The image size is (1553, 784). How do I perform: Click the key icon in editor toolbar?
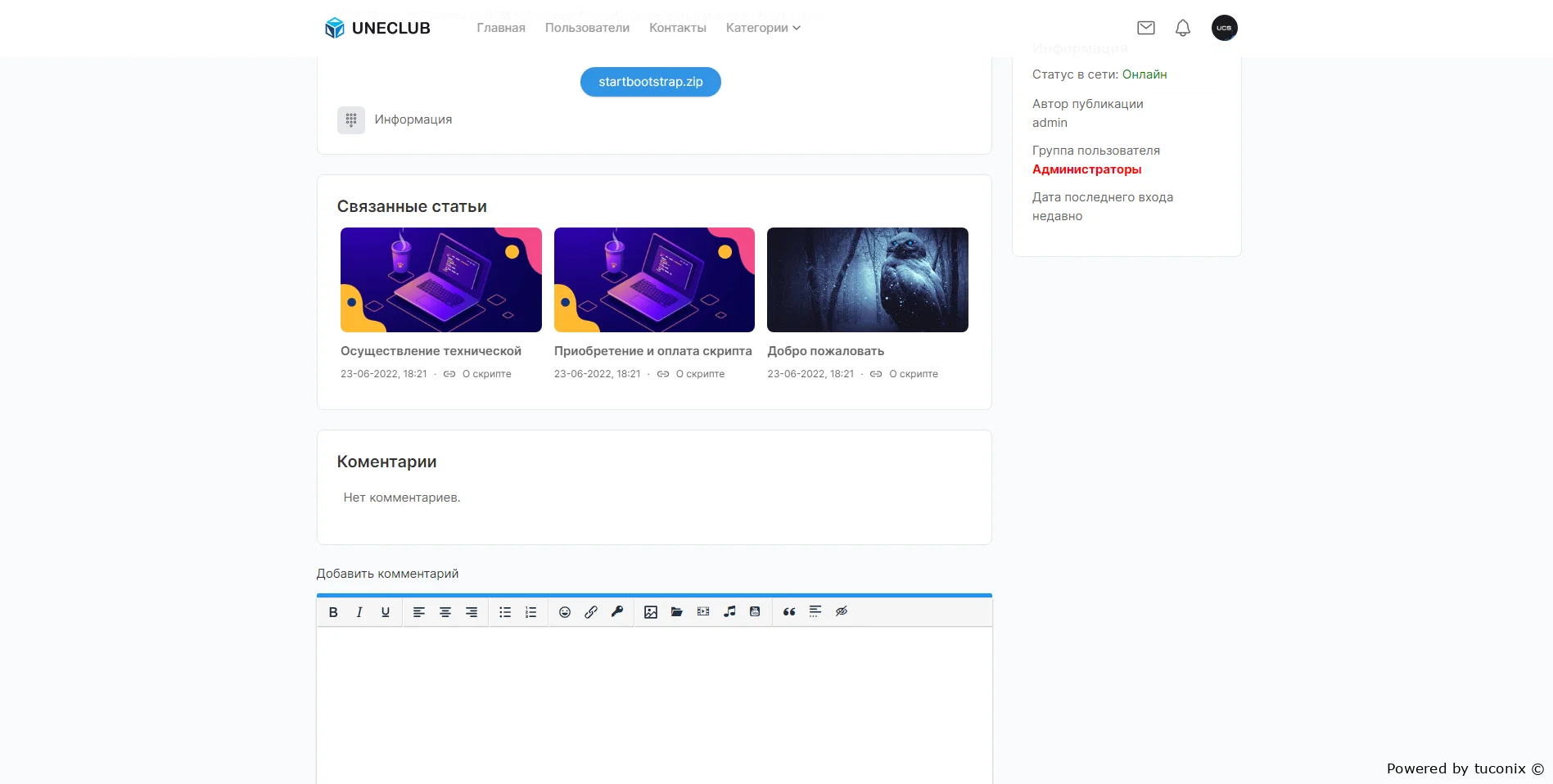coord(617,611)
